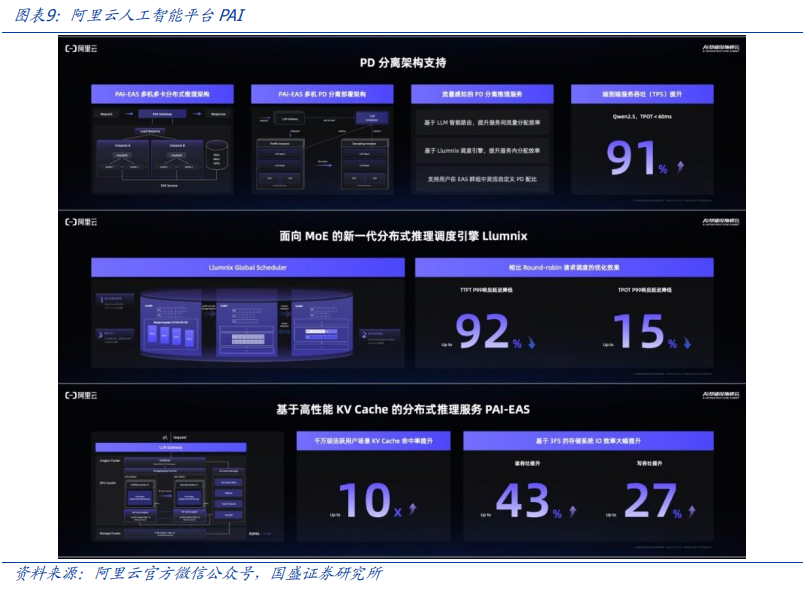Click the large 92 figure
The image size is (809, 594).
click(482, 331)
